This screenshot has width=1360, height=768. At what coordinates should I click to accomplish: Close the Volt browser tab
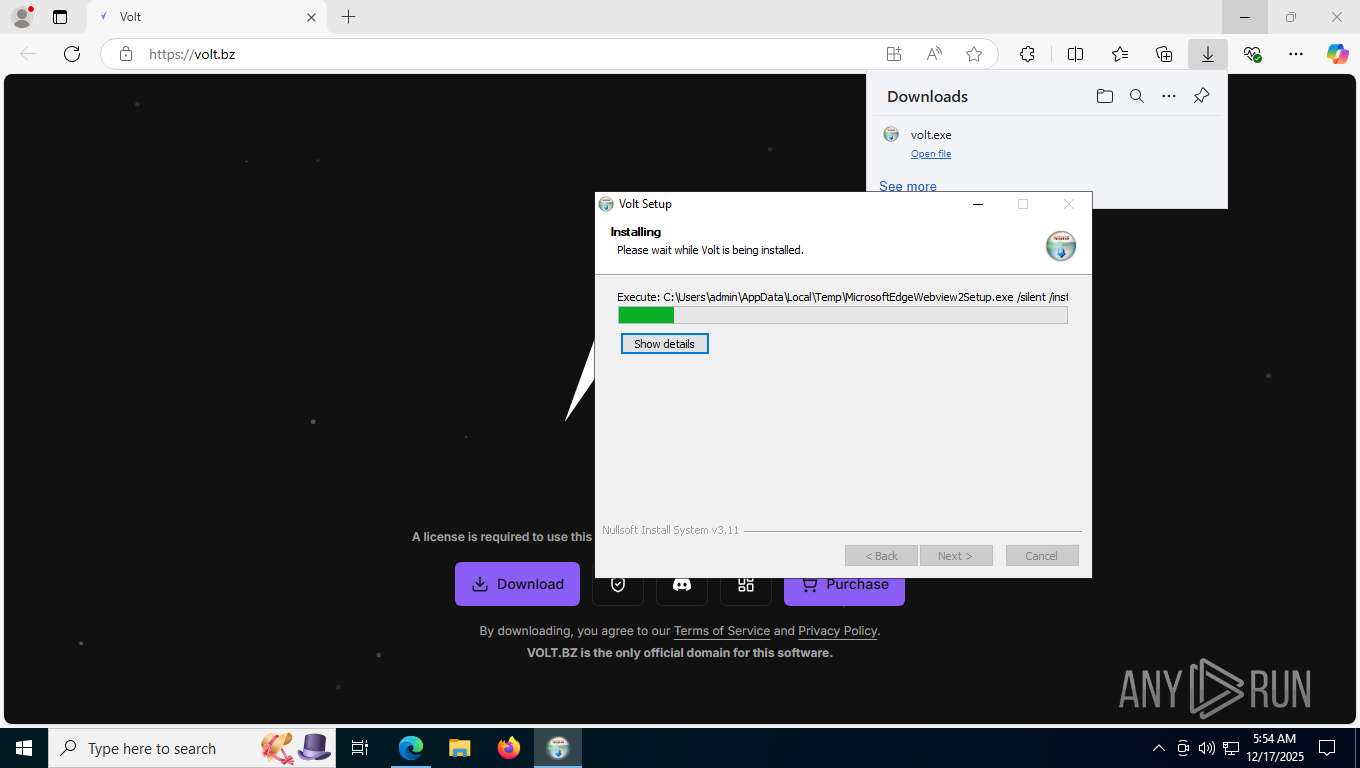(311, 17)
